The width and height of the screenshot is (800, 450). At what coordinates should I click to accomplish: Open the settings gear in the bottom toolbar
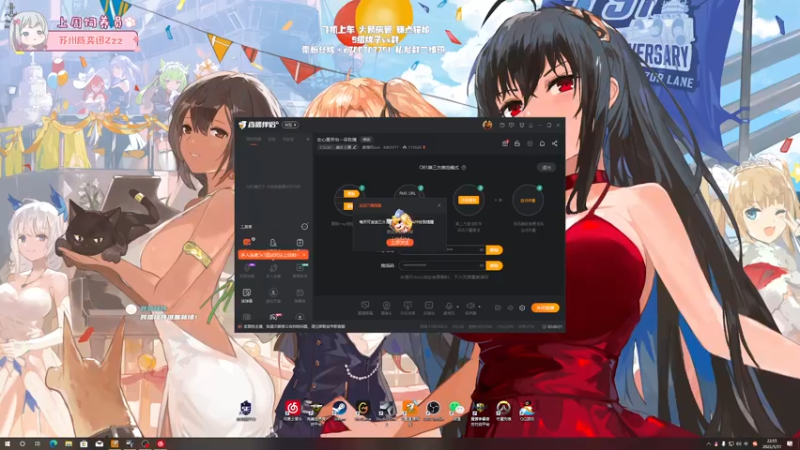[522, 308]
